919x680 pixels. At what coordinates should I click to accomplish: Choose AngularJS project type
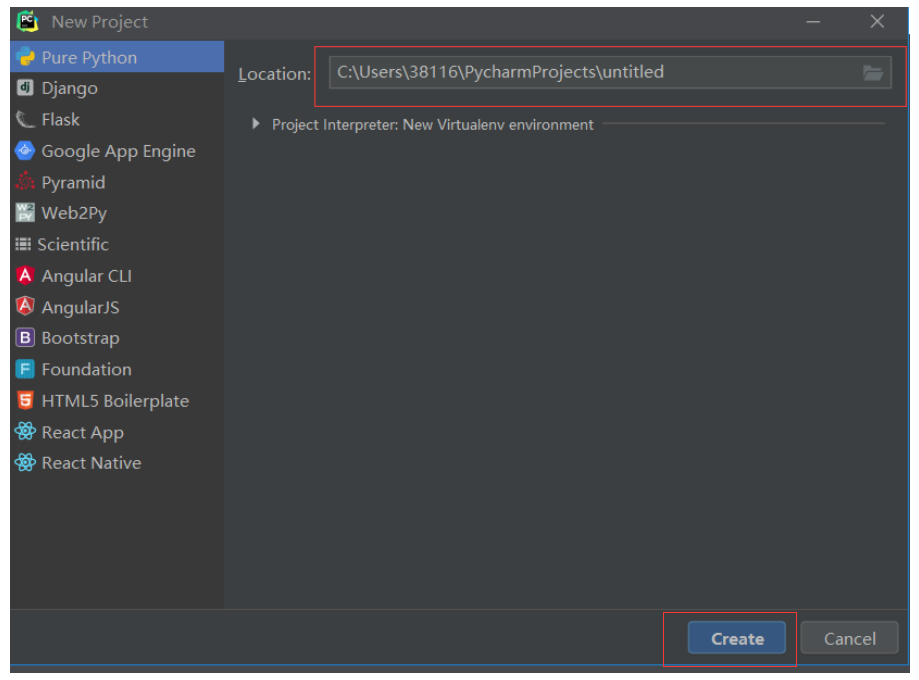[x=117, y=306]
